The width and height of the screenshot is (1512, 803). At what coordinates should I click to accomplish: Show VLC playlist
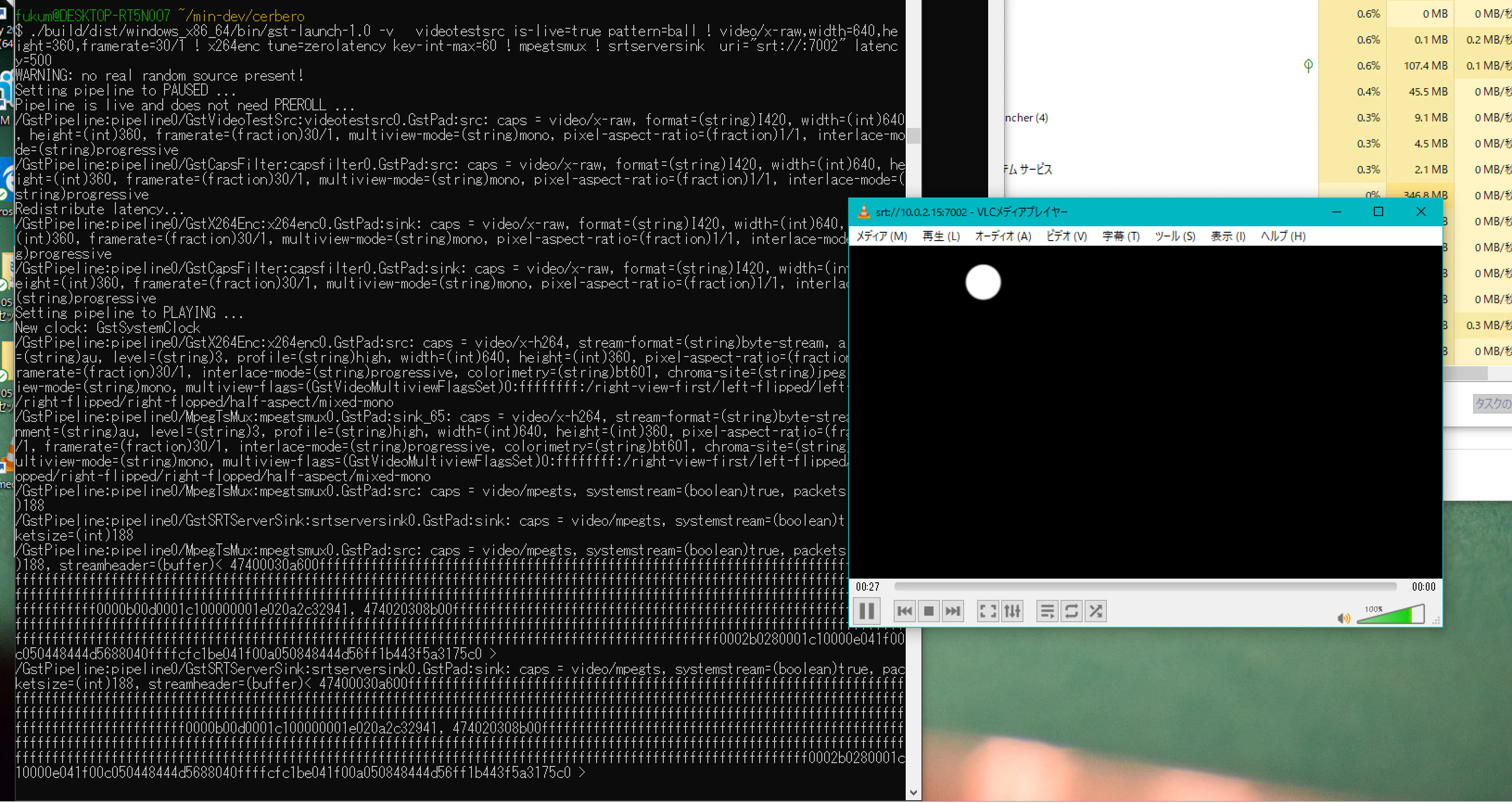point(1047,612)
